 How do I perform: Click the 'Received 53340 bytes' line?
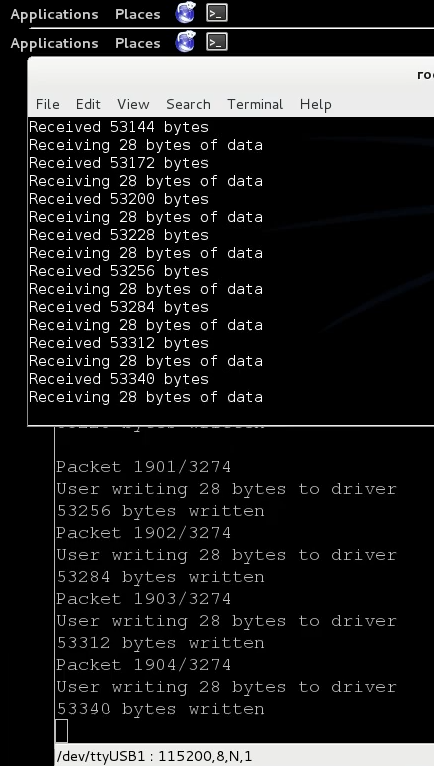(x=119, y=379)
